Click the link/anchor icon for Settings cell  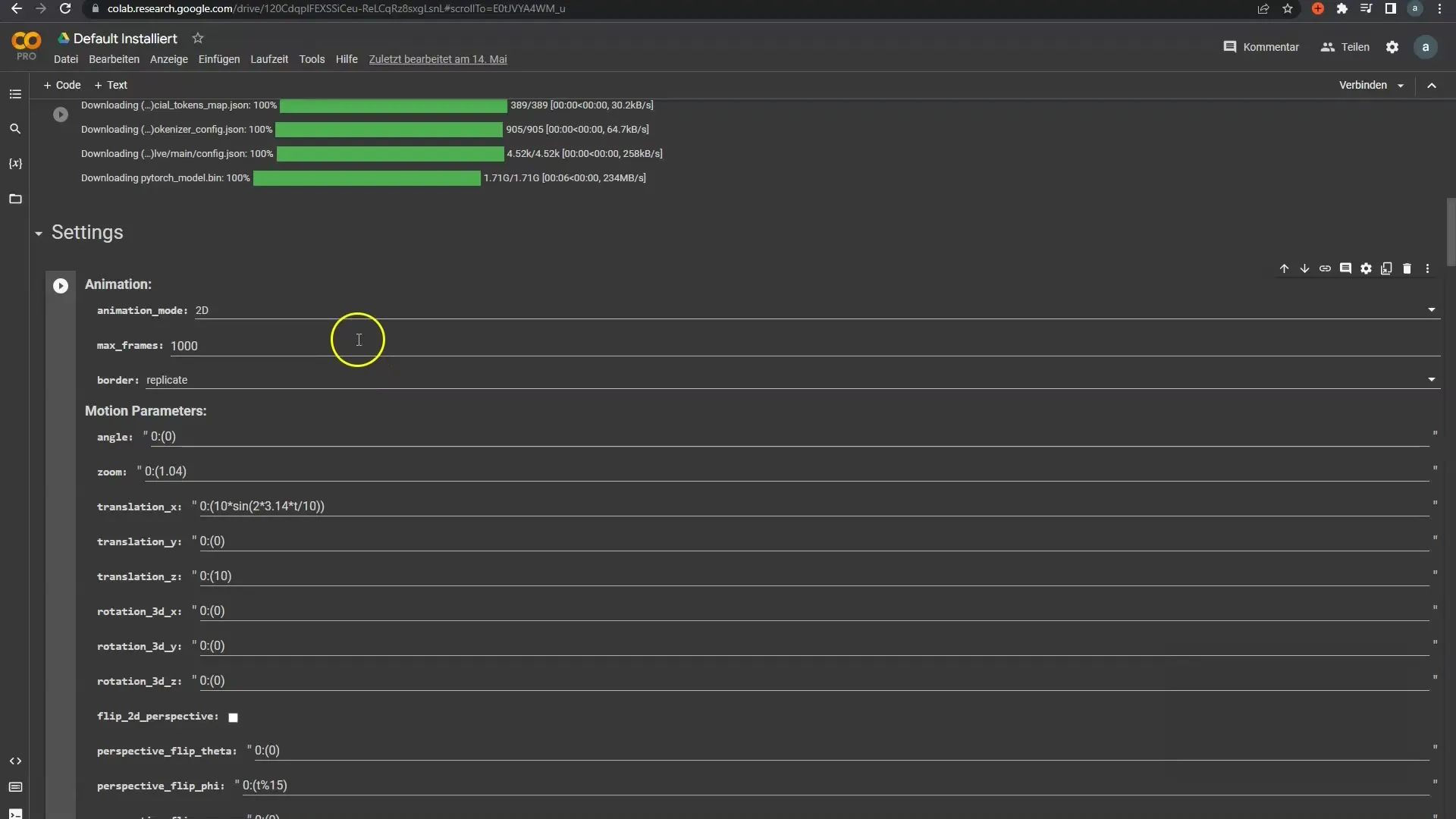(x=1325, y=268)
